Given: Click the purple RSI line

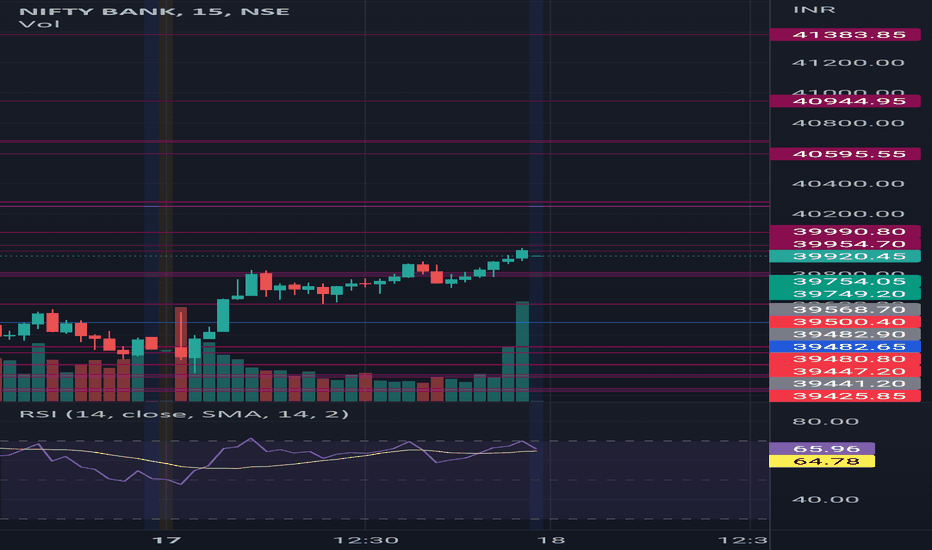Looking at the screenshot, I should pyautogui.click(x=251, y=439).
